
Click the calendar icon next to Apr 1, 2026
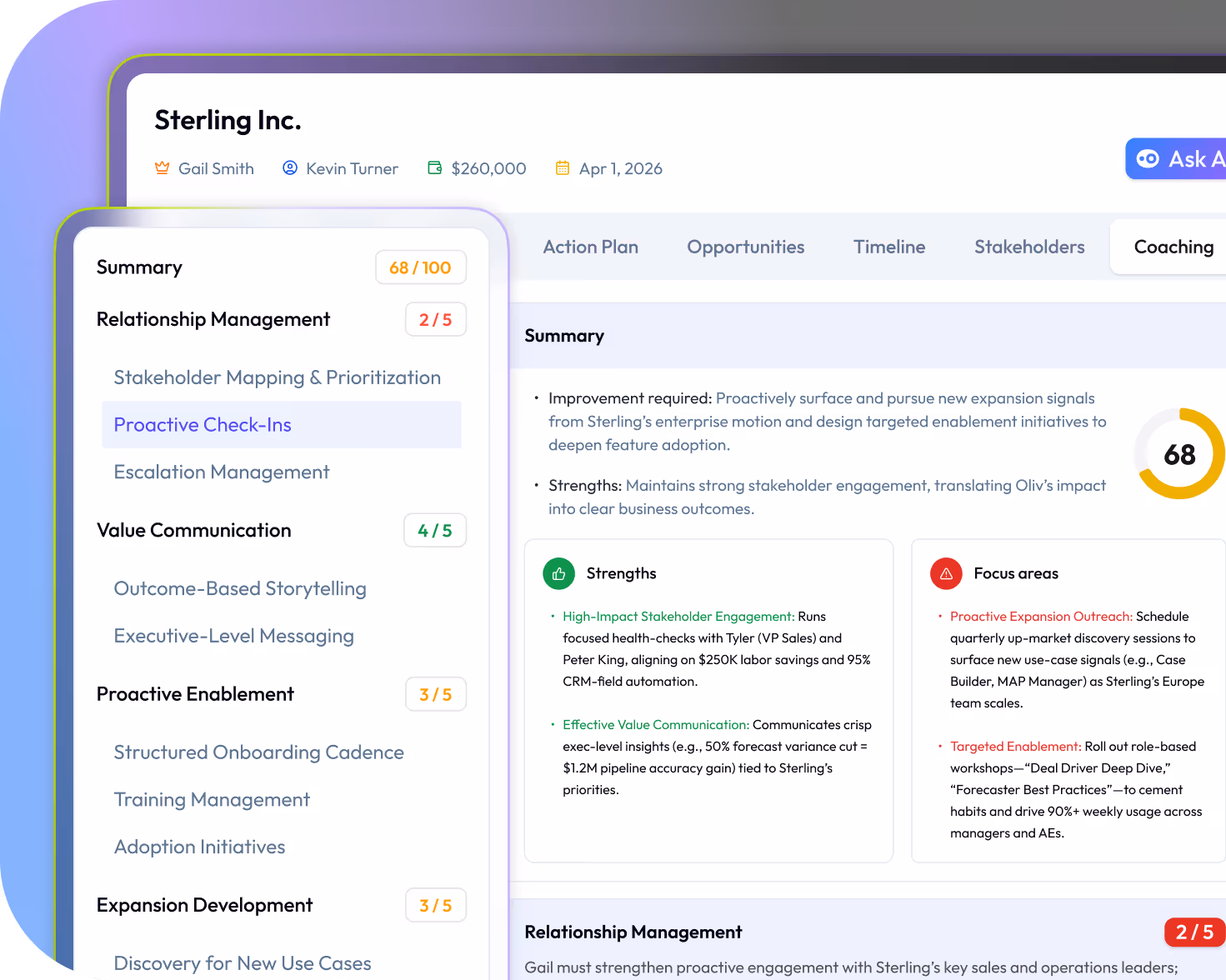click(x=563, y=168)
